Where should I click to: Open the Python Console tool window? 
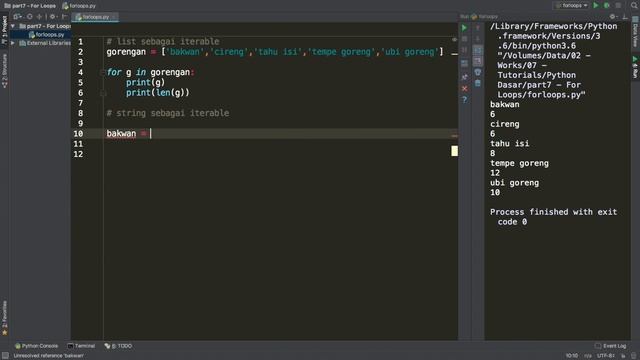(36, 346)
